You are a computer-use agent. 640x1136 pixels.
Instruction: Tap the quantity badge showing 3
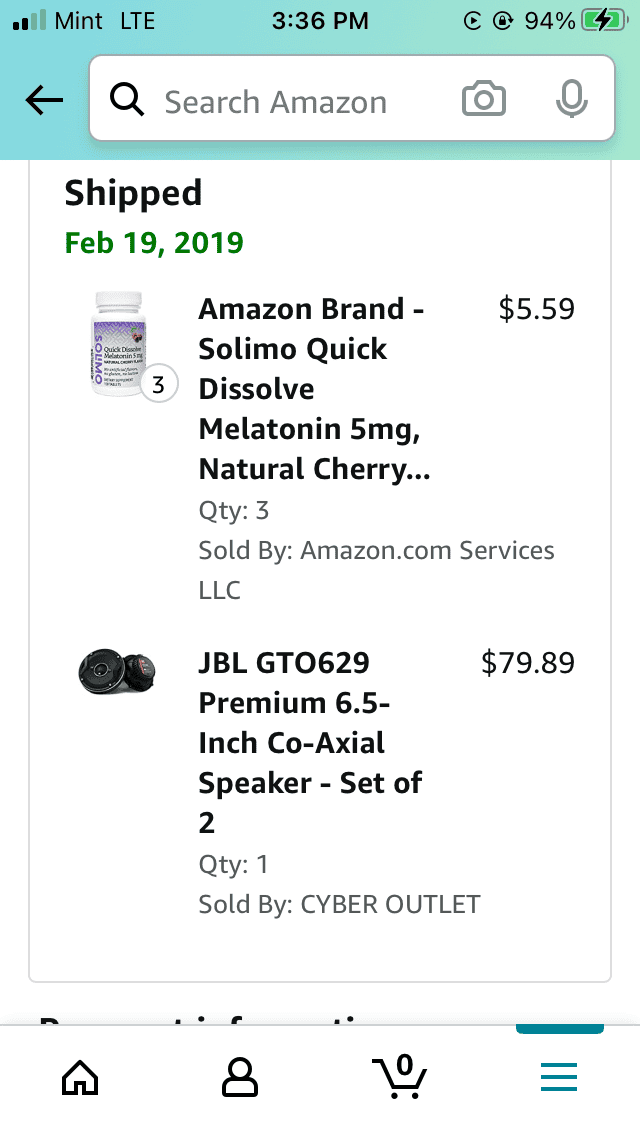coord(159,384)
